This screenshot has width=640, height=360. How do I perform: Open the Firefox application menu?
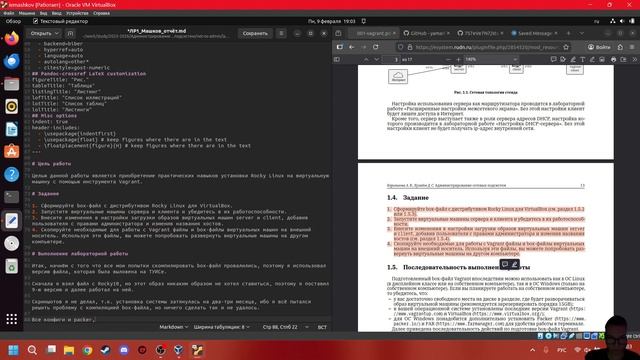[x=632, y=47]
